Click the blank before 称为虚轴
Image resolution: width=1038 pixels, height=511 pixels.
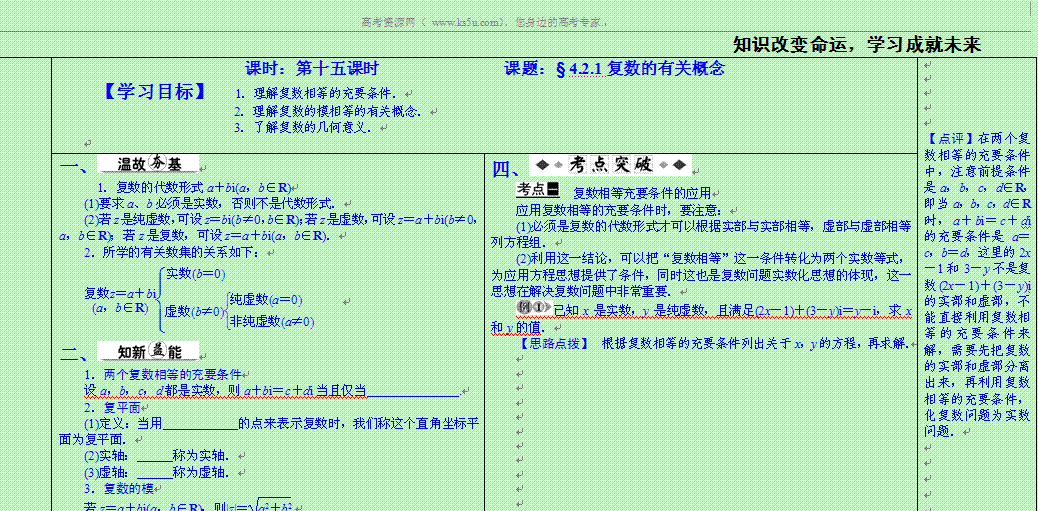[x=155, y=472]
